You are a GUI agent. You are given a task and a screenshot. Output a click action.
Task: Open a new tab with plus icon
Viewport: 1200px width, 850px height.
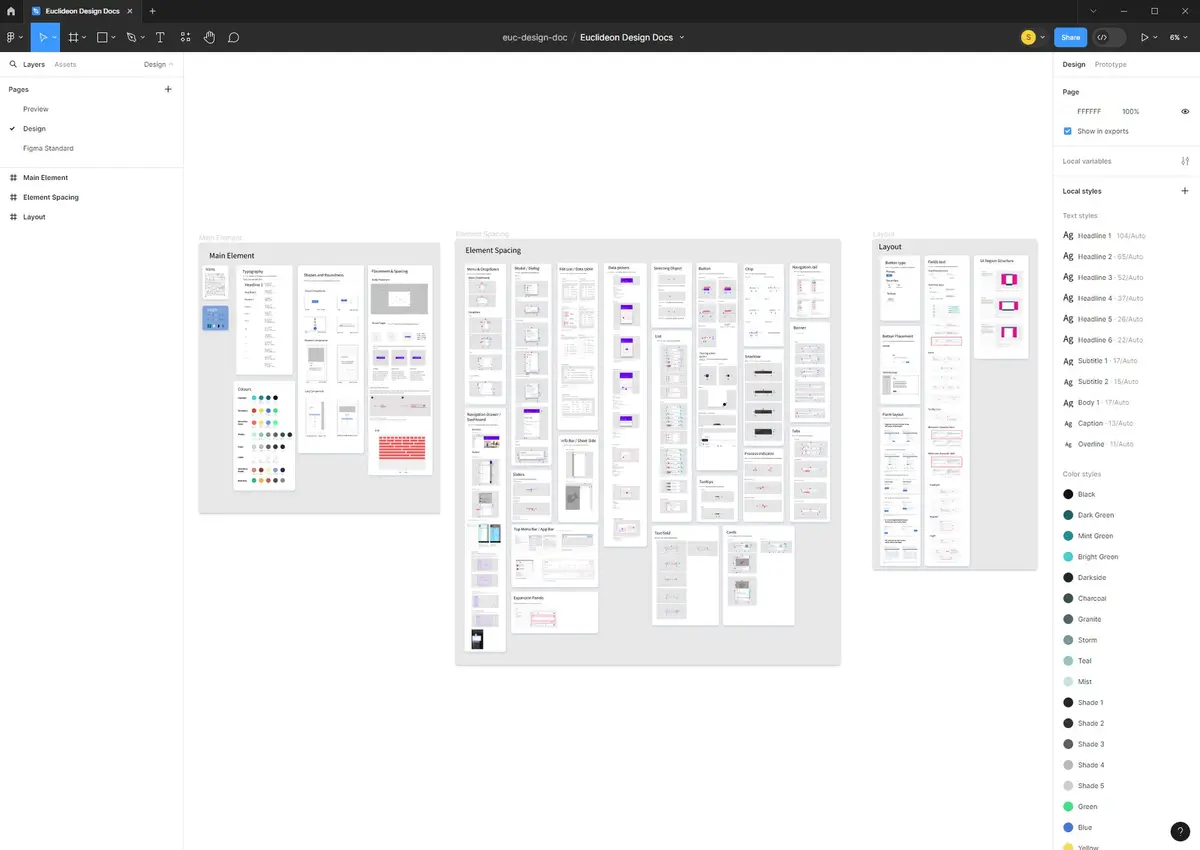pyautogui.click(x=152, y=11)
